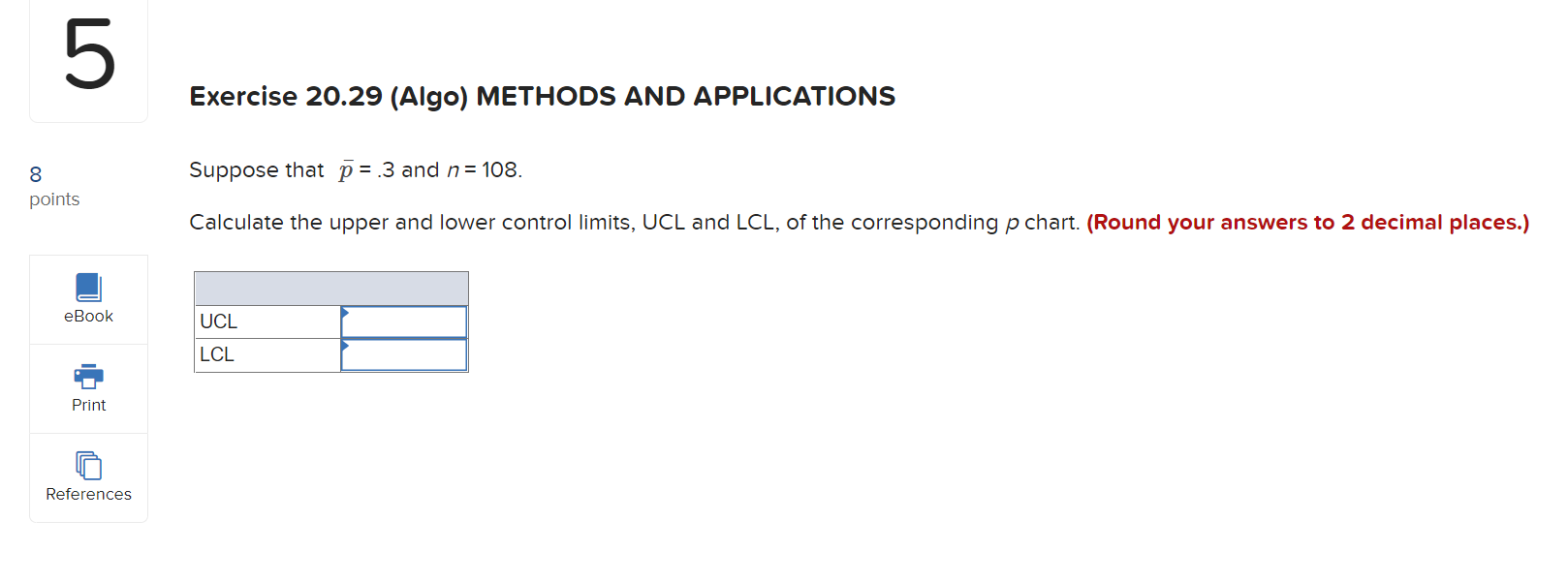
Task: Click the References text label
Action: 88,494
